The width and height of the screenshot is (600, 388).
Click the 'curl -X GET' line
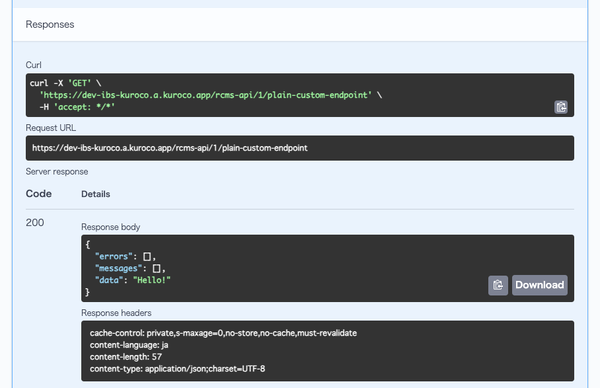(x=65, y=83)
